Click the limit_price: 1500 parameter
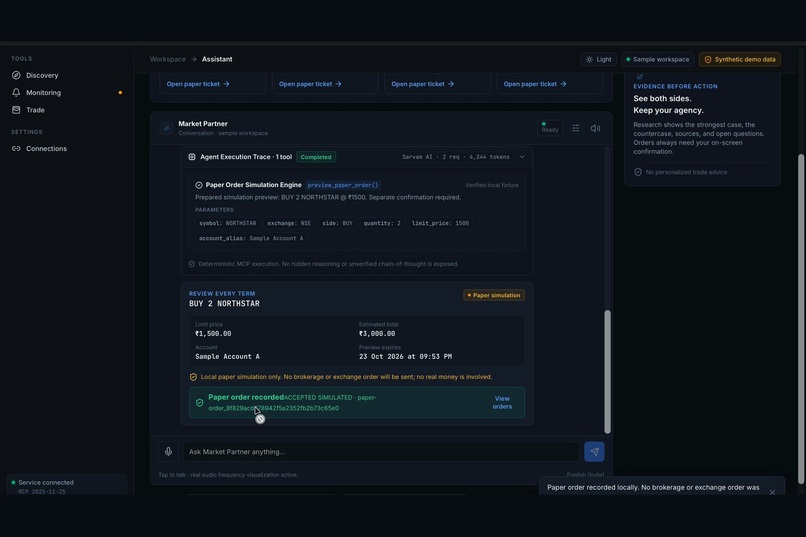Image resolution: width=806 pixels, height=537 pixels. [x=440, y=223]
